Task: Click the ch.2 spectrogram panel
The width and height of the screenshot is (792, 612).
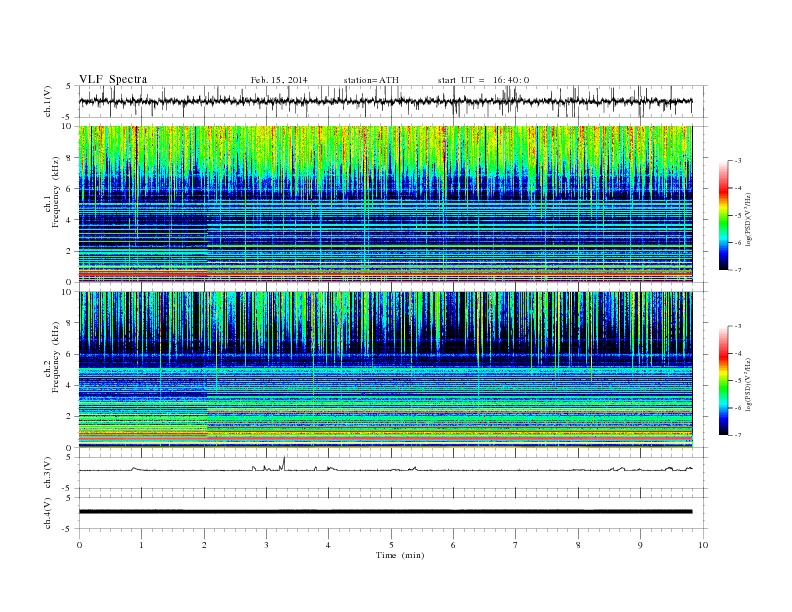Action: pyautogui.click(x=386, y=369)
